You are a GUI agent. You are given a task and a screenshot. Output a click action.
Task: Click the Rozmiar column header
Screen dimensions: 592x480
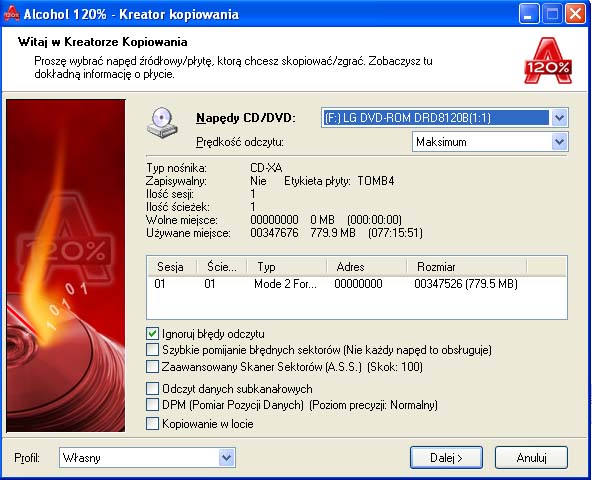pos(467,267)
